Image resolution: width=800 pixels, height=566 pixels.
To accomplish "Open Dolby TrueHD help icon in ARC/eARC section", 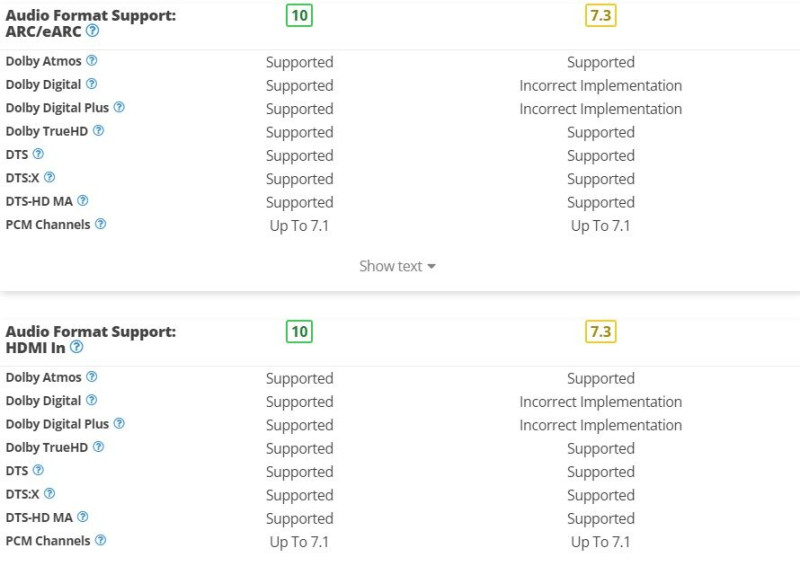I will click(98, 131).
